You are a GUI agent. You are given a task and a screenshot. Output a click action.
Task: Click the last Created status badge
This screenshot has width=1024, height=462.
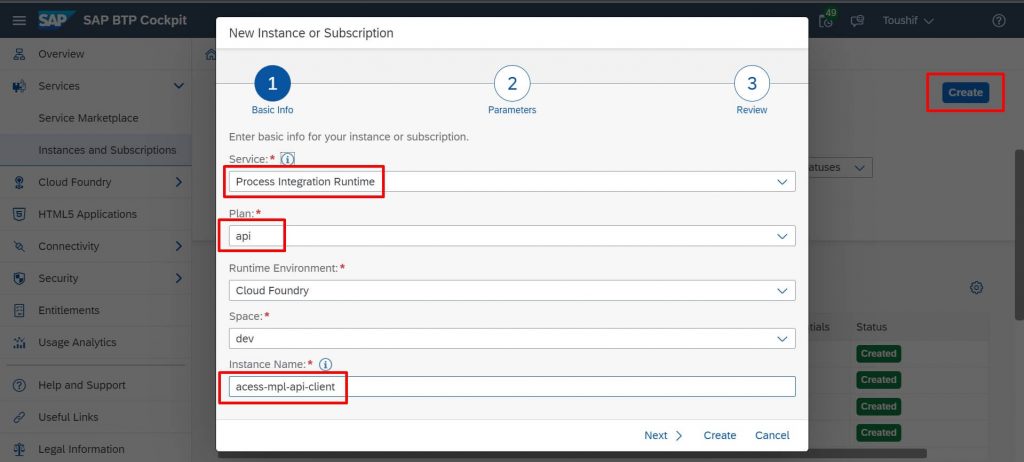pos(878,433)
